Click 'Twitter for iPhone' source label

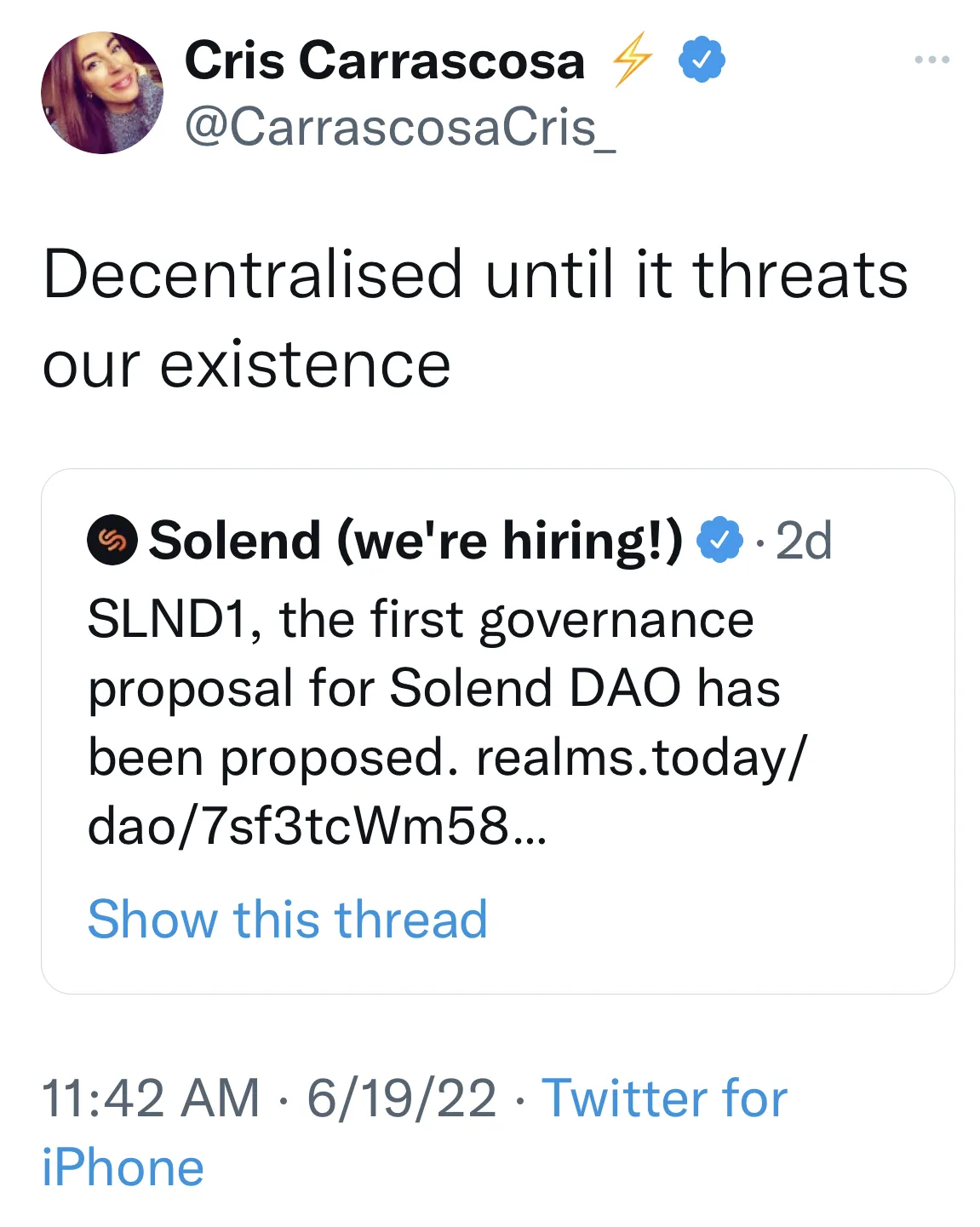666,1099
